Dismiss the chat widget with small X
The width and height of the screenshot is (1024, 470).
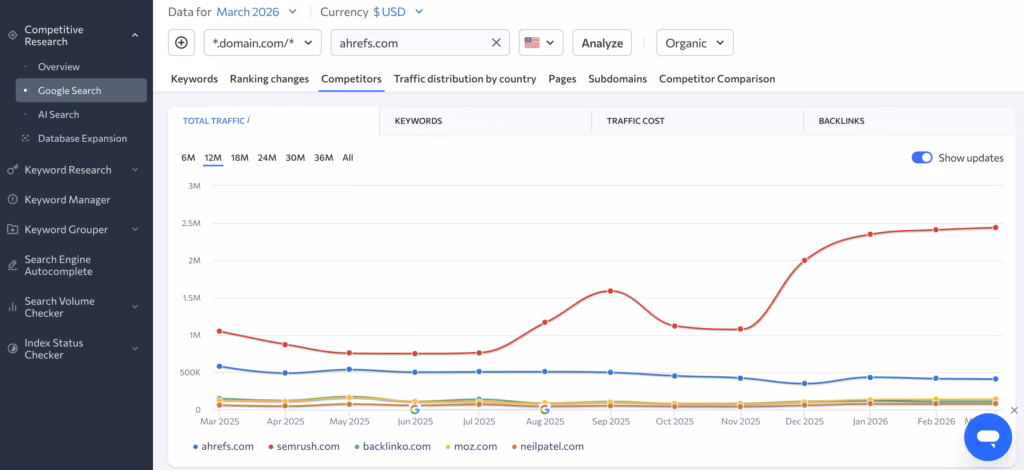1014,410
